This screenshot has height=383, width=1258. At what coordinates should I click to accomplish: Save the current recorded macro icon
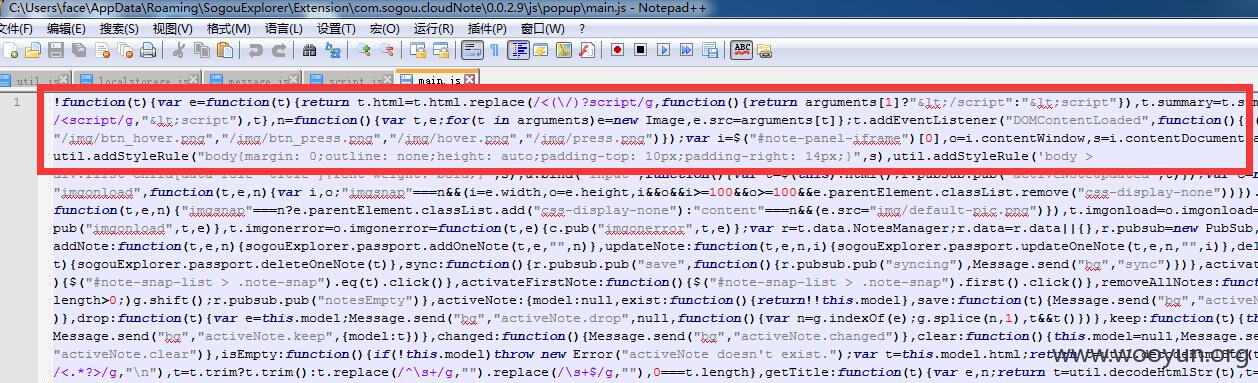pyautogui.click(x=709, y=50)
